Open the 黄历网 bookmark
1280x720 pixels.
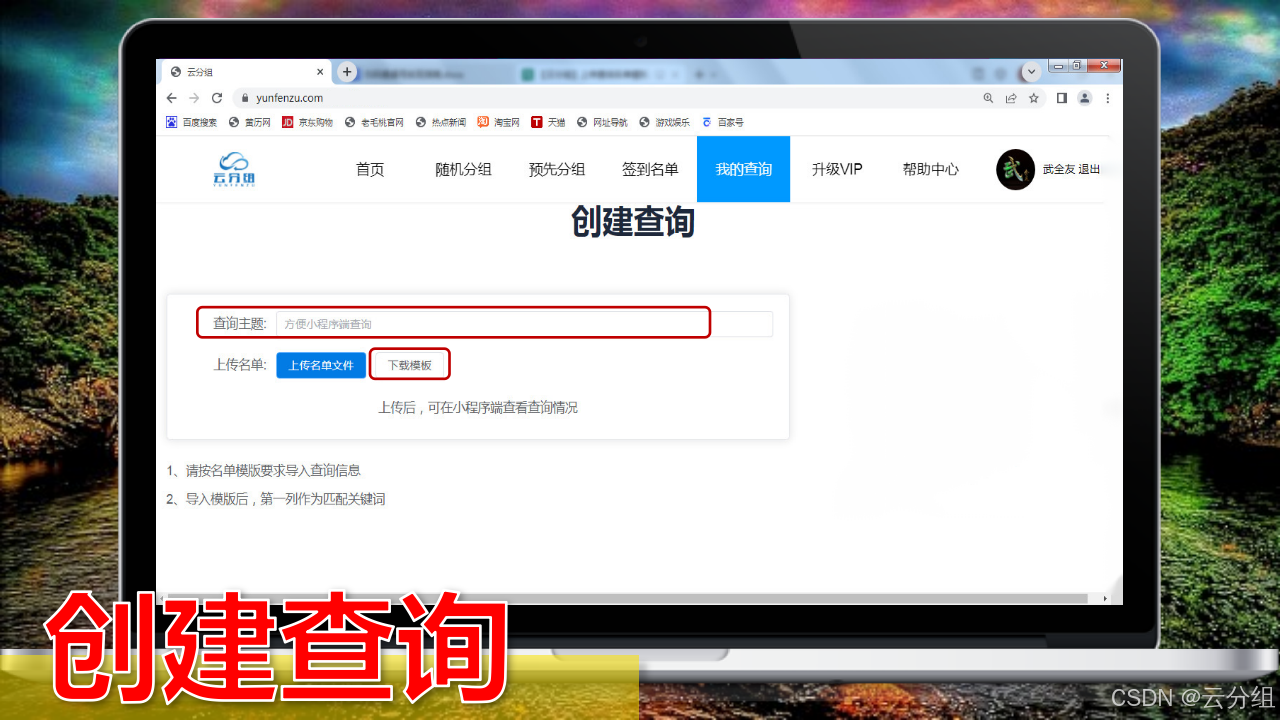(x=249, y=122)
